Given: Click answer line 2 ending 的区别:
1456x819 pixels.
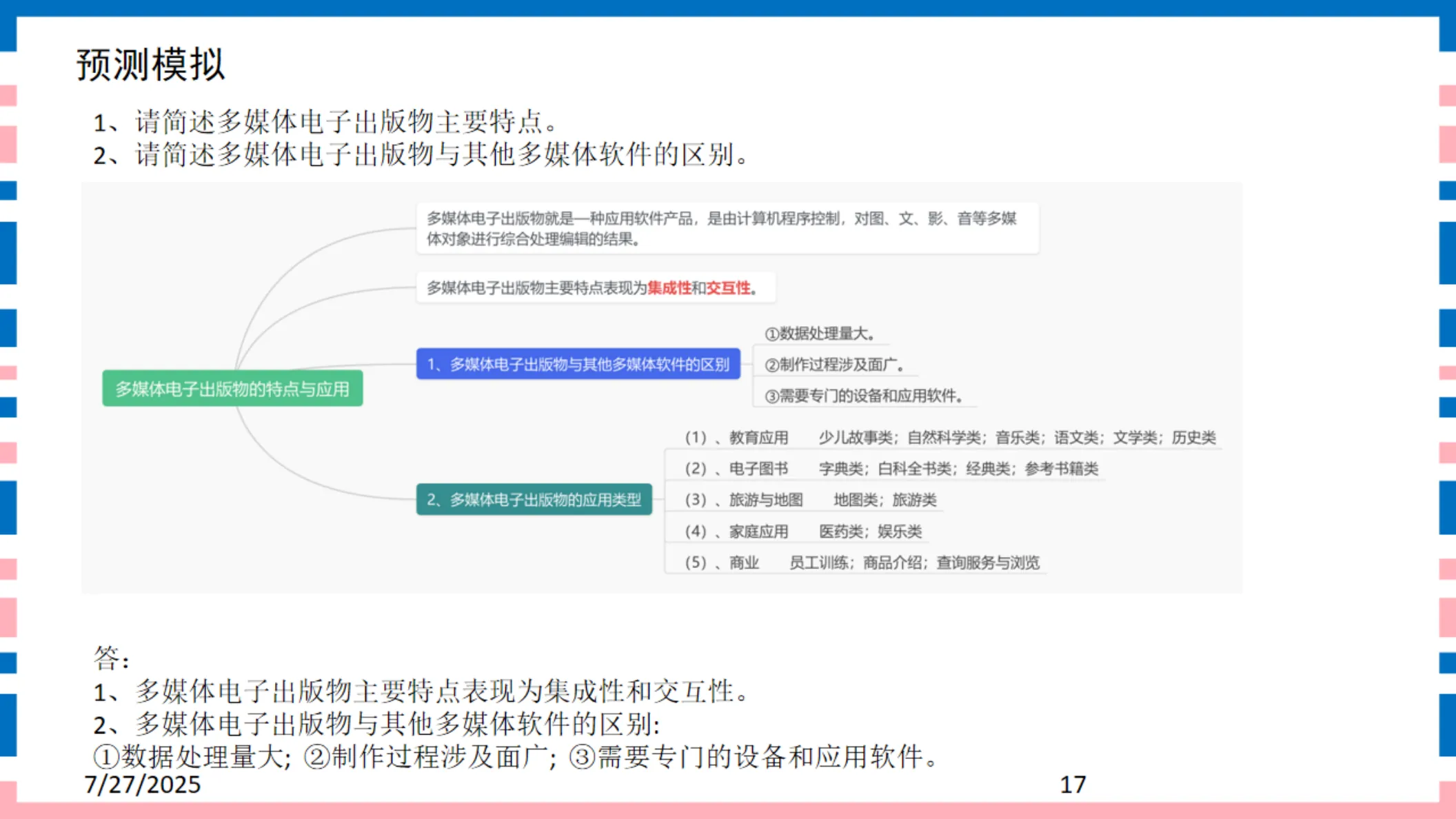Looking at the screenshot, I should pyautogui.click(x=377, y=724).
